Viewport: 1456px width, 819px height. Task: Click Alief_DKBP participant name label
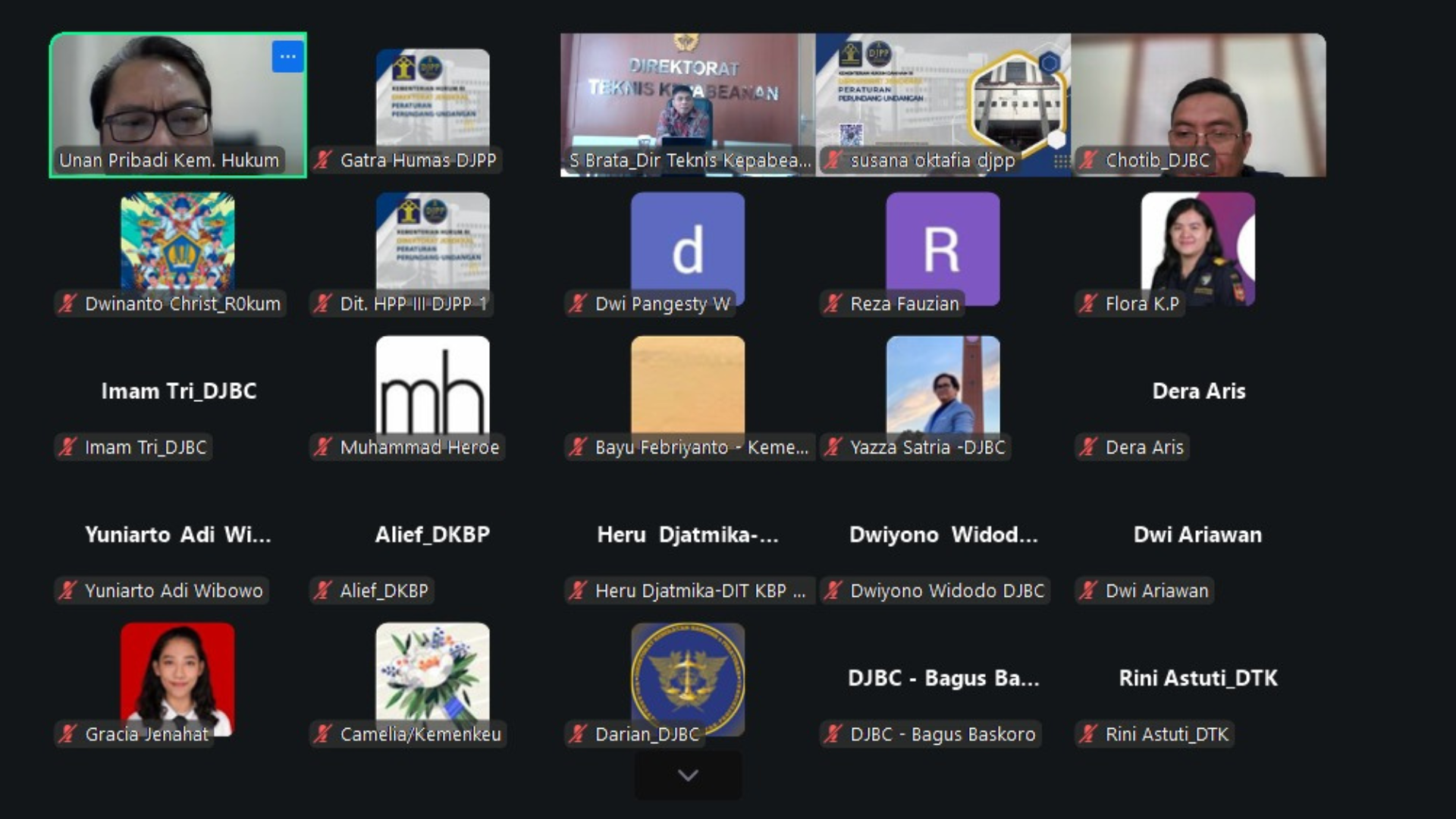point(384,591)
